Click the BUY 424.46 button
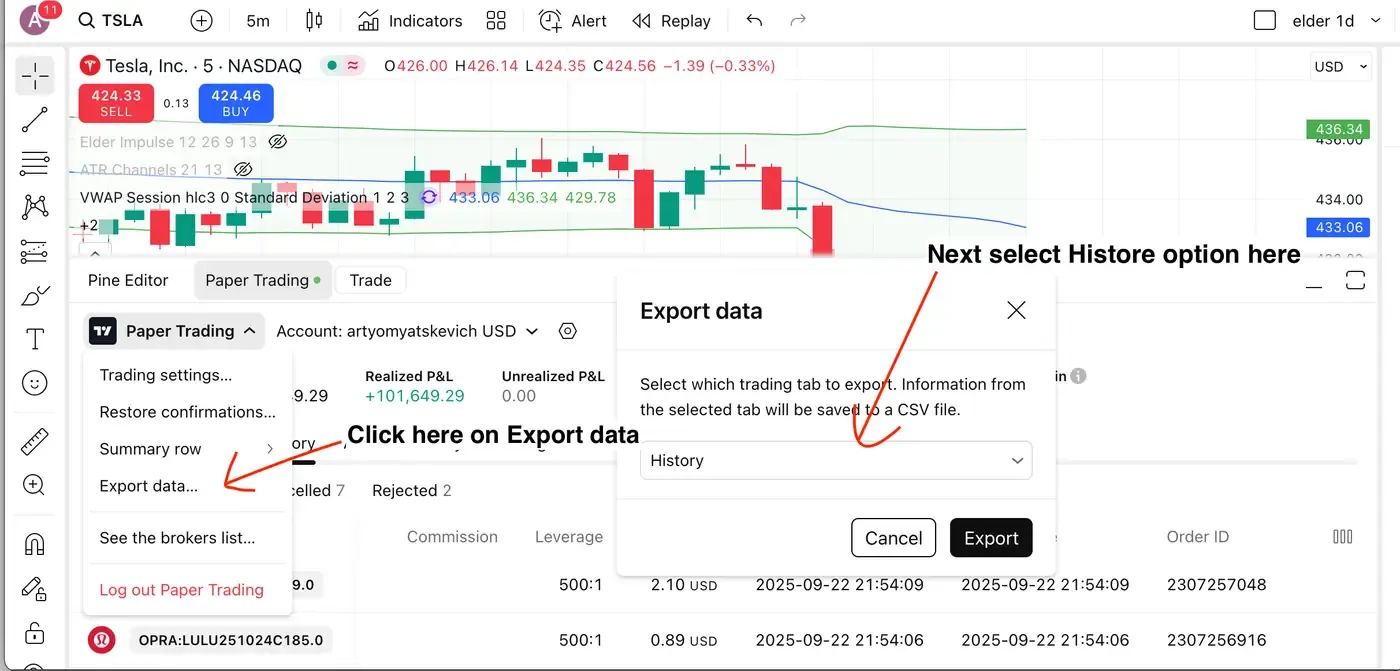Viewport: 1400px width, 671px height. 236,103
